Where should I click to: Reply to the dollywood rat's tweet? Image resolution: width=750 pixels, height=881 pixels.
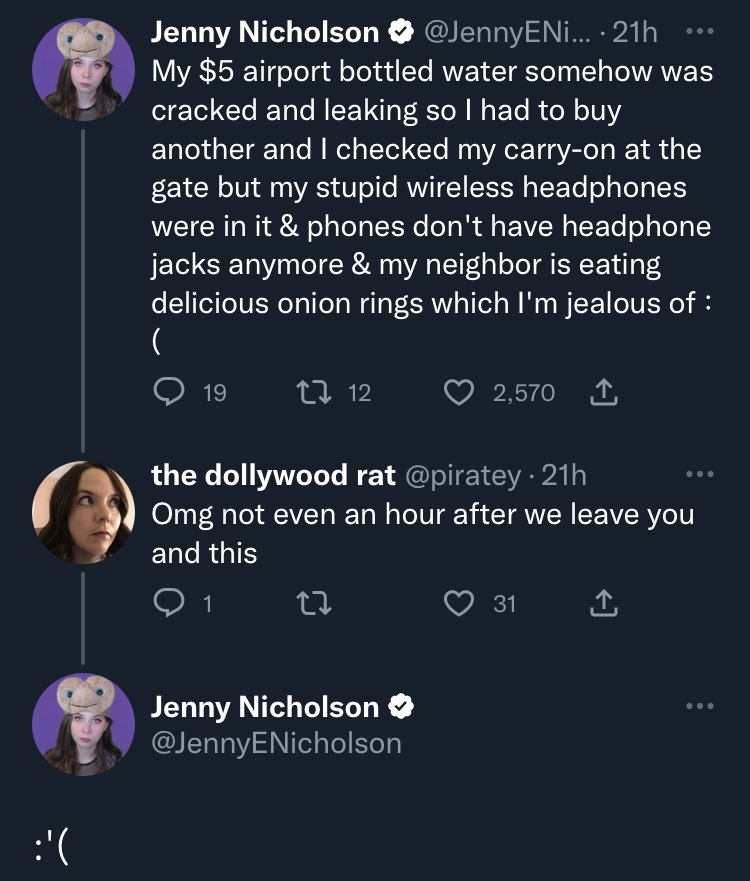(x=166, y=602)
